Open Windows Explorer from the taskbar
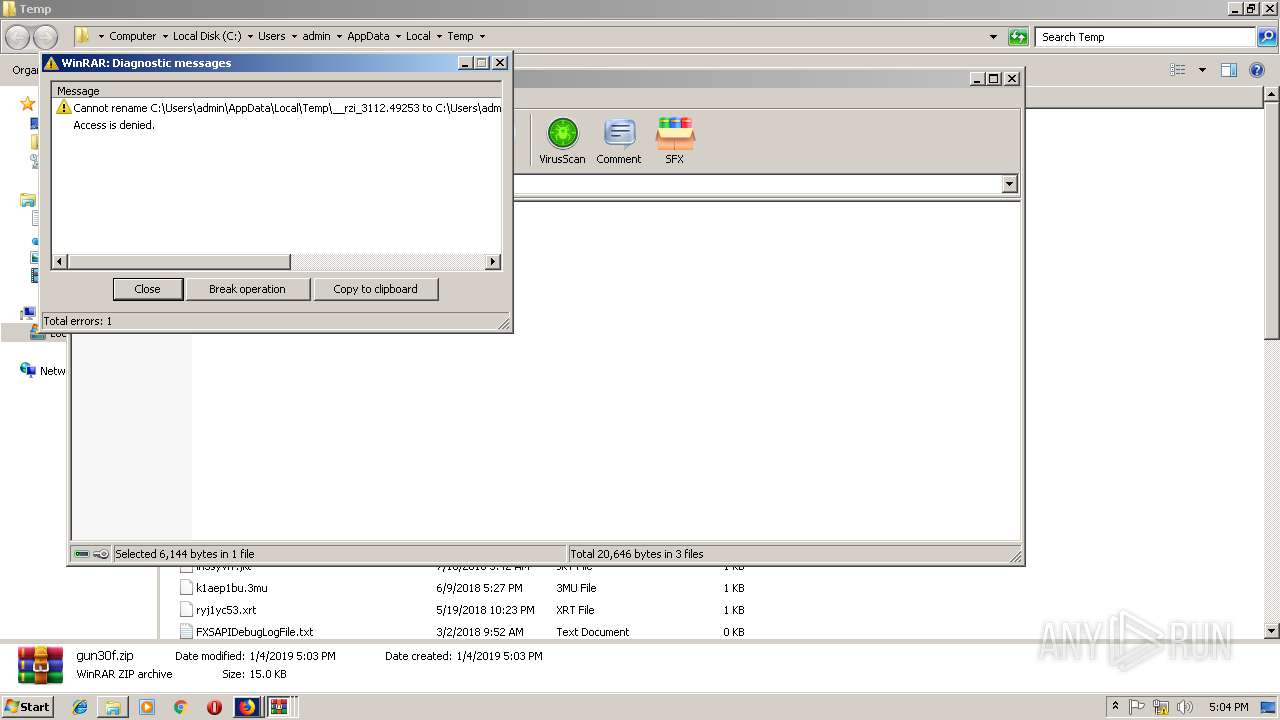1280x720 pixels. (x=113, y=707)
